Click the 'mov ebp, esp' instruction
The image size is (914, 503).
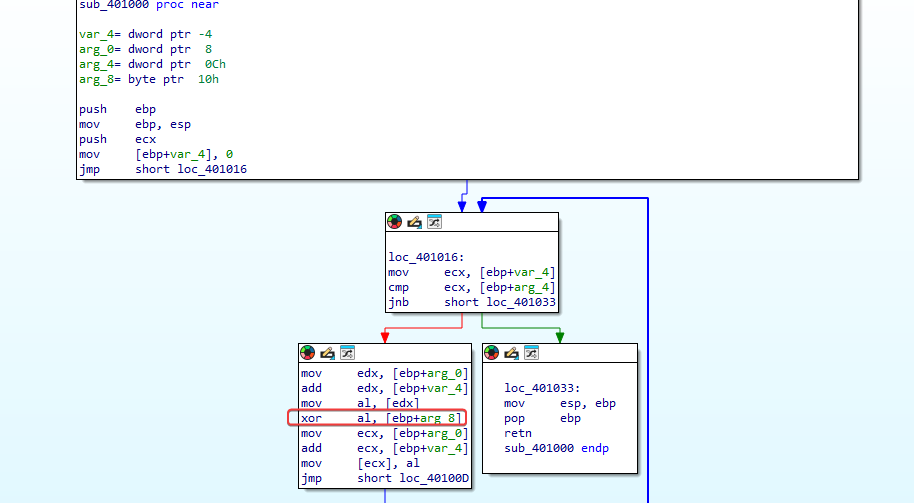pos(135,124)
